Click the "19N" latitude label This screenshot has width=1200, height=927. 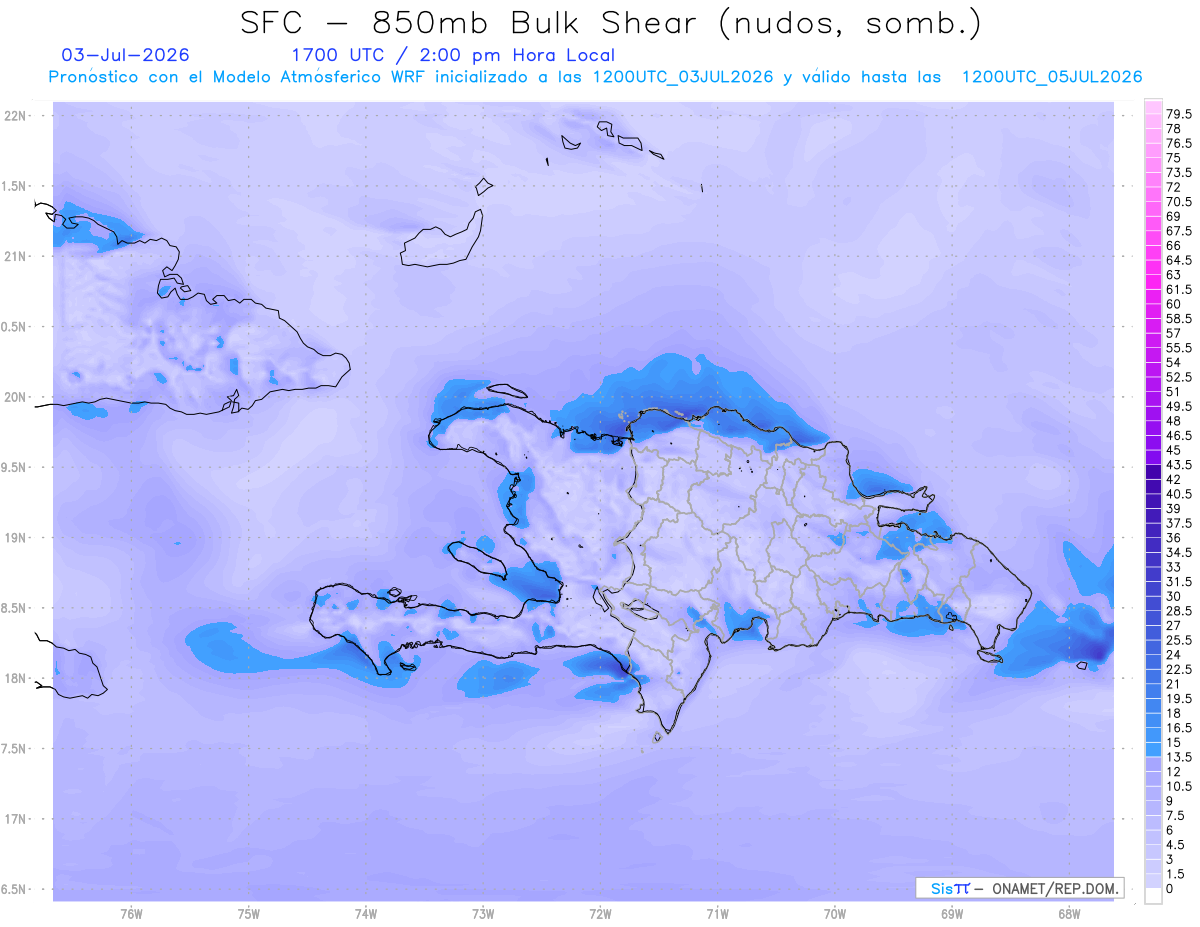tap(16, 538)
